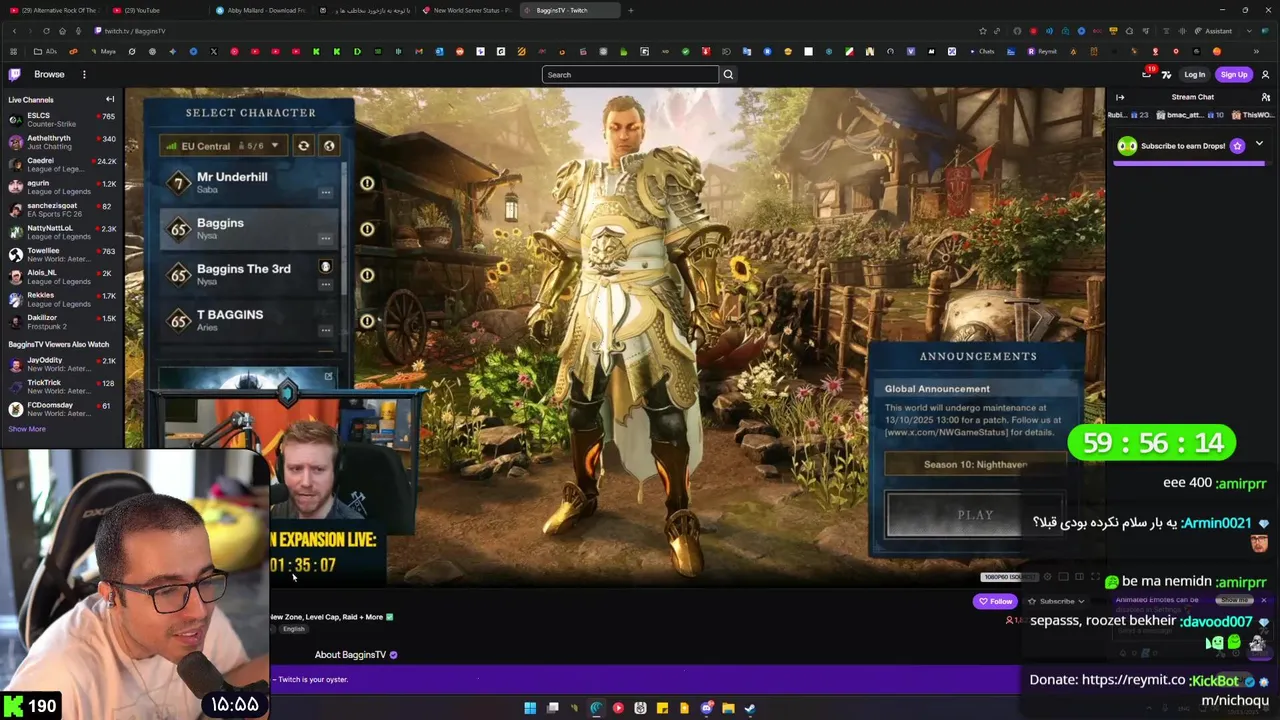Click info icon beside Mr Underhill row
The image size is (1280, 720).
coord(367,183)
